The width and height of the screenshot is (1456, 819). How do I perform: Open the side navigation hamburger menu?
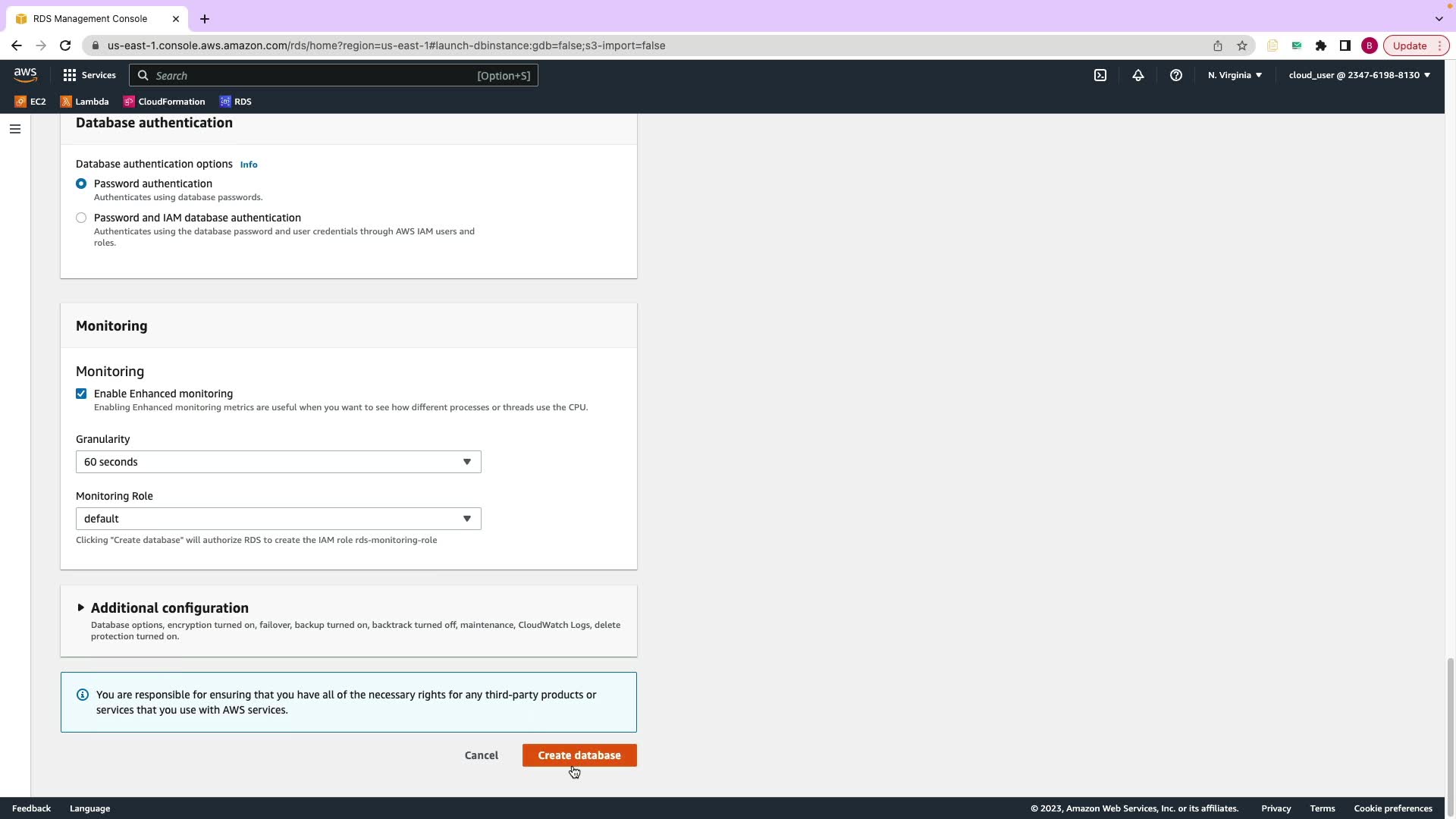coord(14,129)
